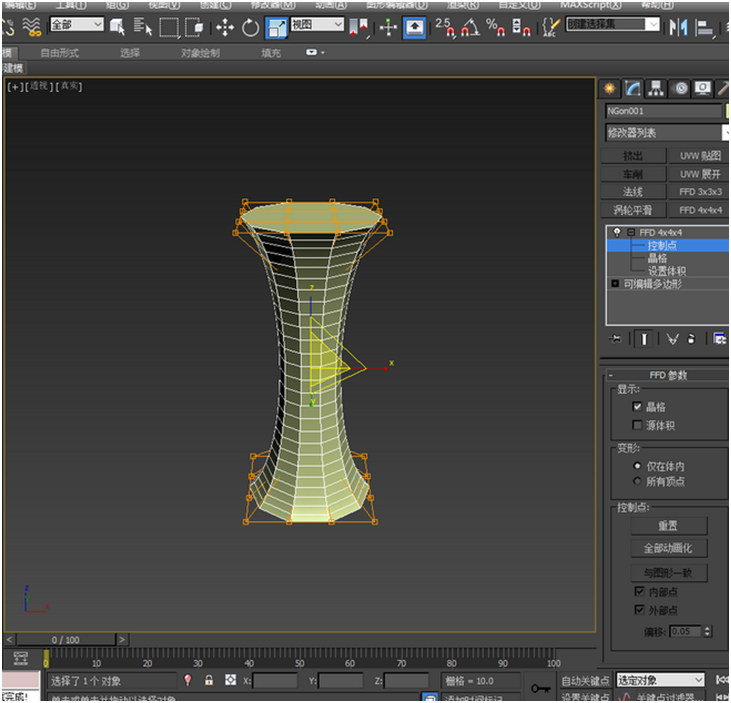Open edit named selection sets
This screenshot has height=703, width=731.
(551, 27)
